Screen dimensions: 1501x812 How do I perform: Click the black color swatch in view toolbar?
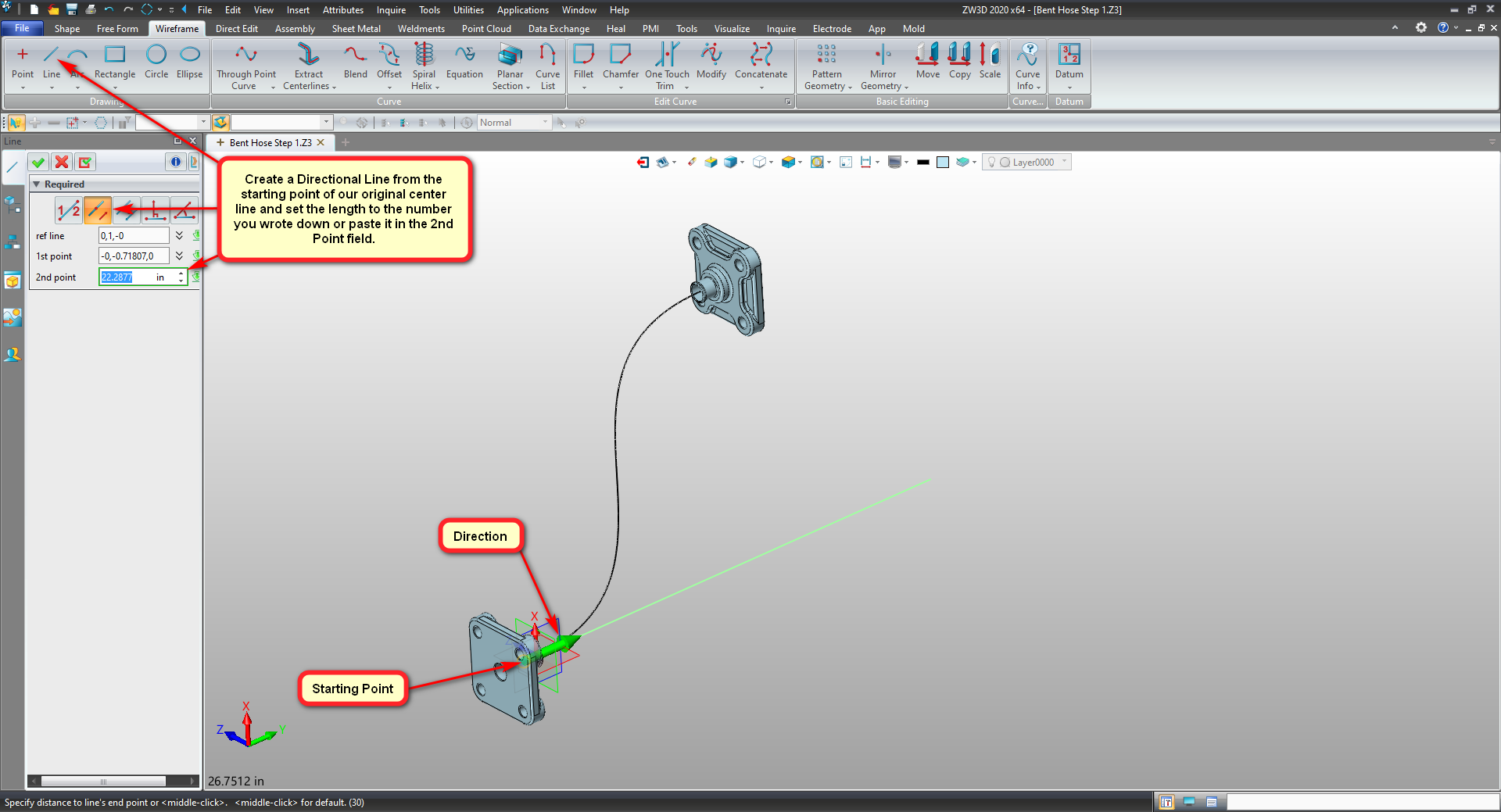point(923,163)
